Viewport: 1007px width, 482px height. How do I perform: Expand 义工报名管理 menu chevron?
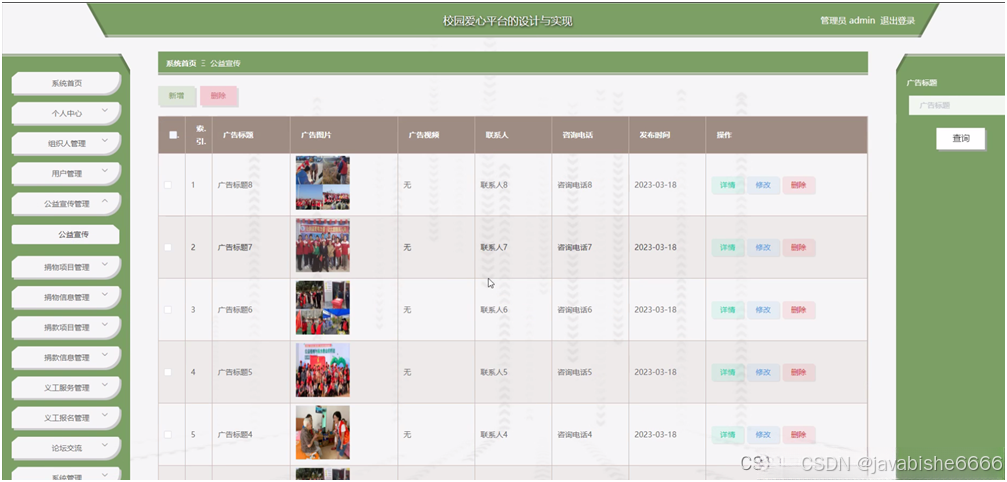pos(105,417)
